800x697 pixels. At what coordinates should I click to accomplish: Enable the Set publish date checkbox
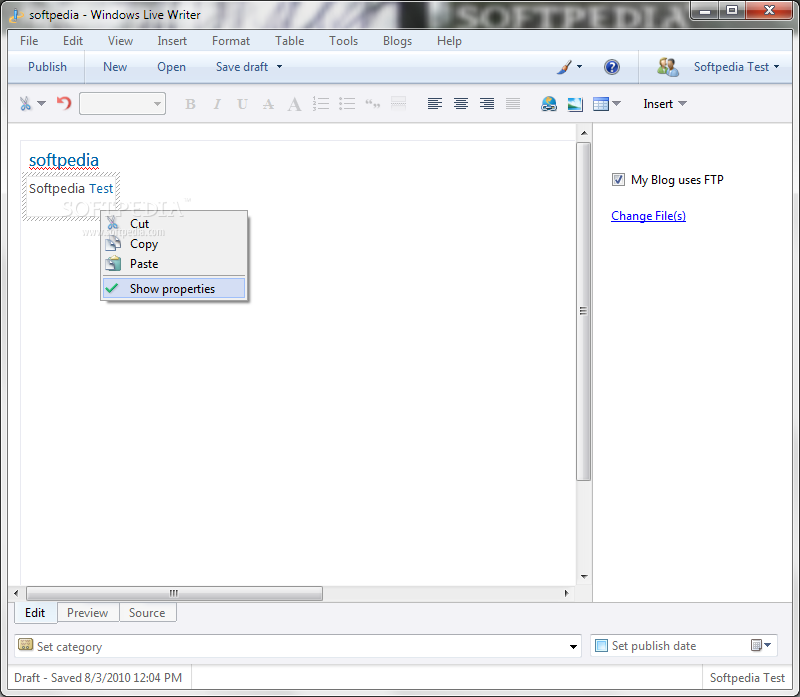(602, 645)
